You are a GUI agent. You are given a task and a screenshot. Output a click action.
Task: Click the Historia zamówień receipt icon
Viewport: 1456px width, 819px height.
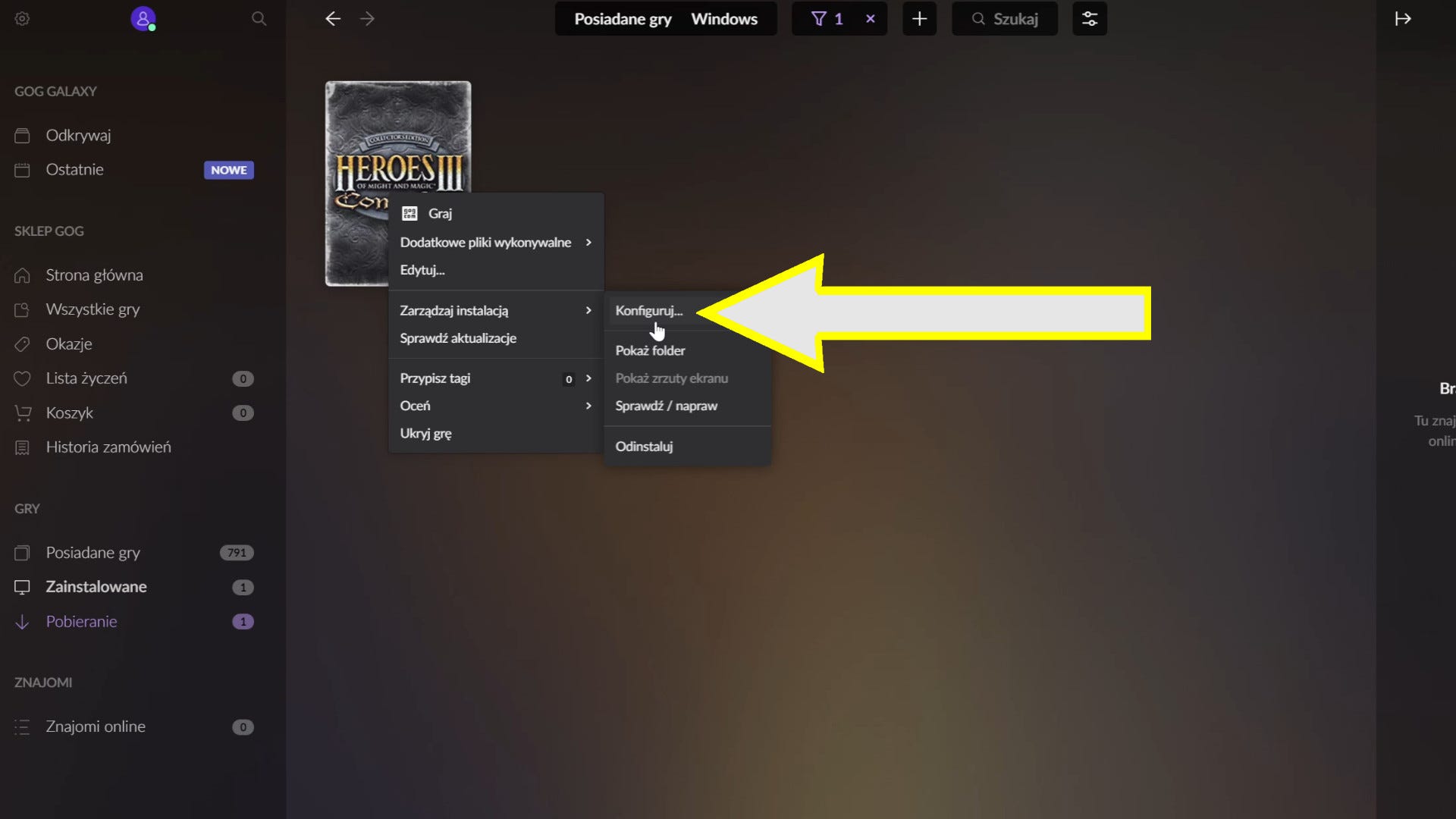coord(22,447)
